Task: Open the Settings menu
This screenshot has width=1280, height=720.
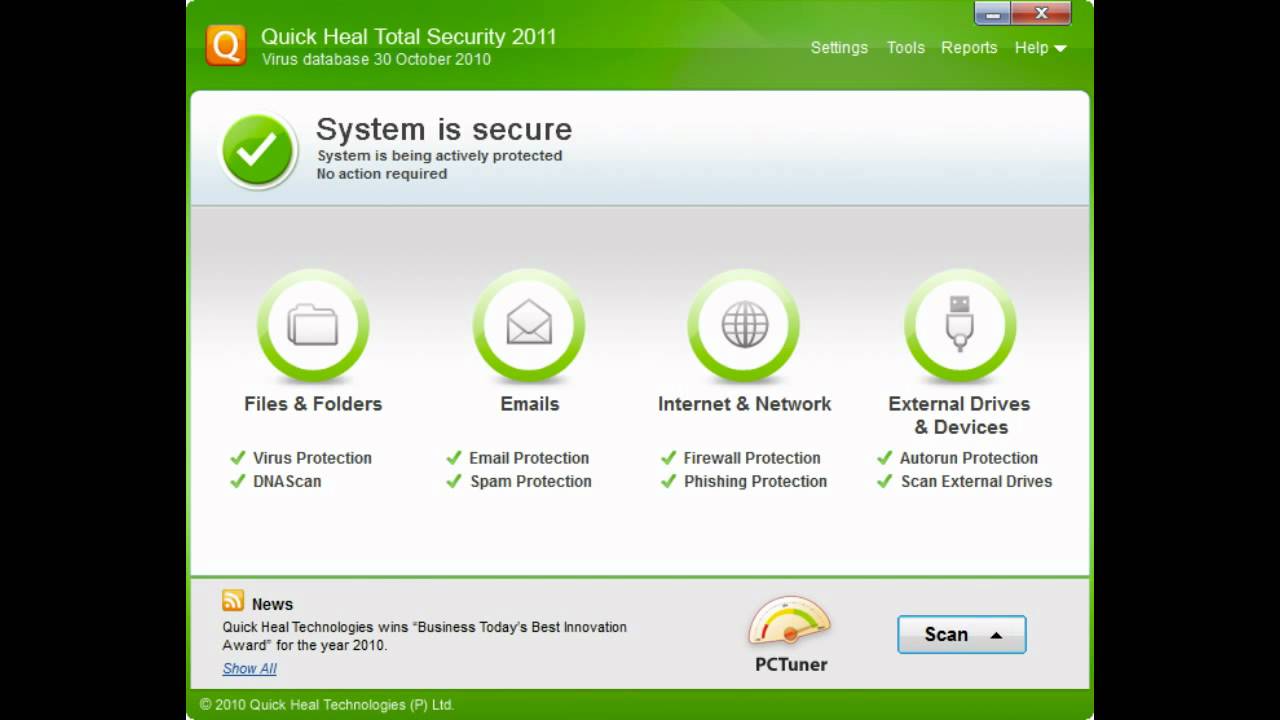Action: [x=839, y=47]
